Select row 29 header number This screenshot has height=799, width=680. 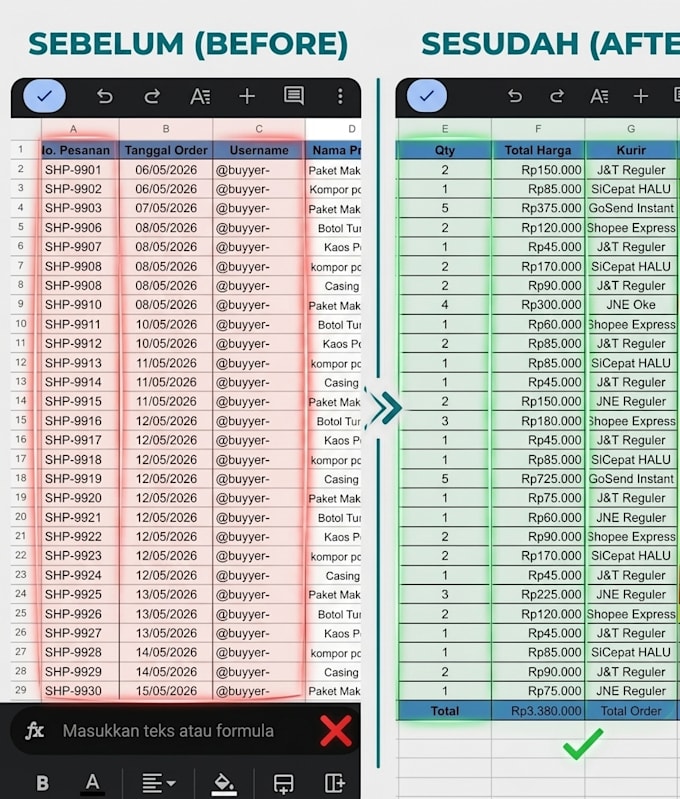coord(20,690)
